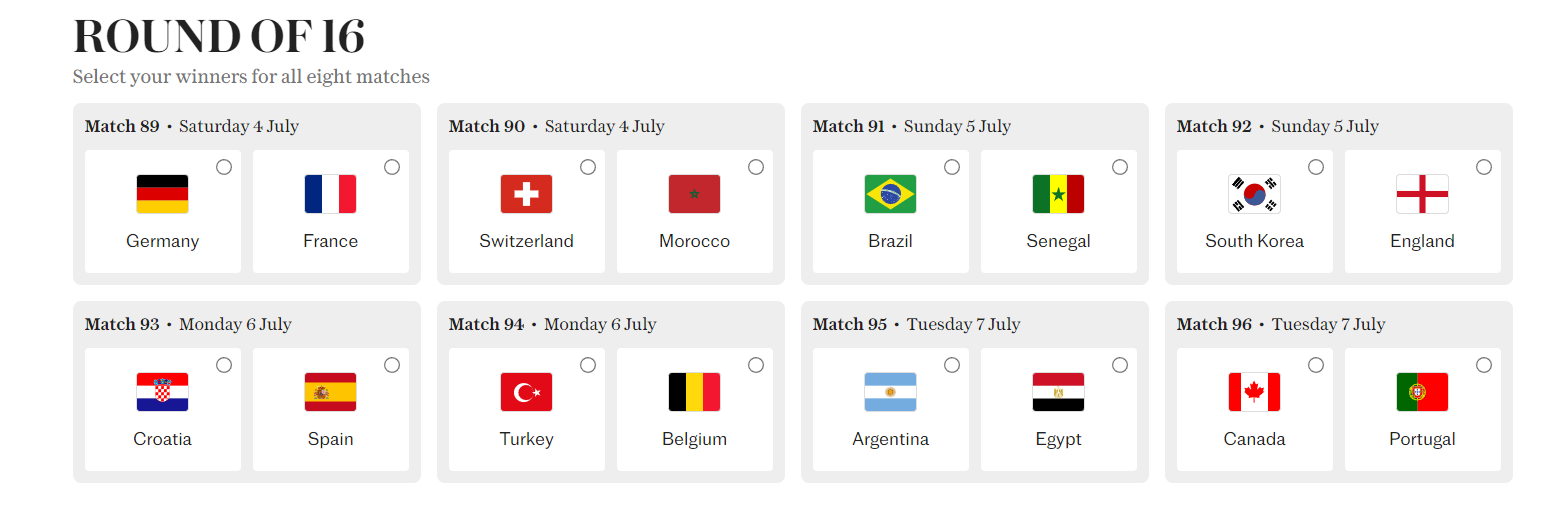Click the Croatia flag icon

pyautogui.click(x=162, y=392)
